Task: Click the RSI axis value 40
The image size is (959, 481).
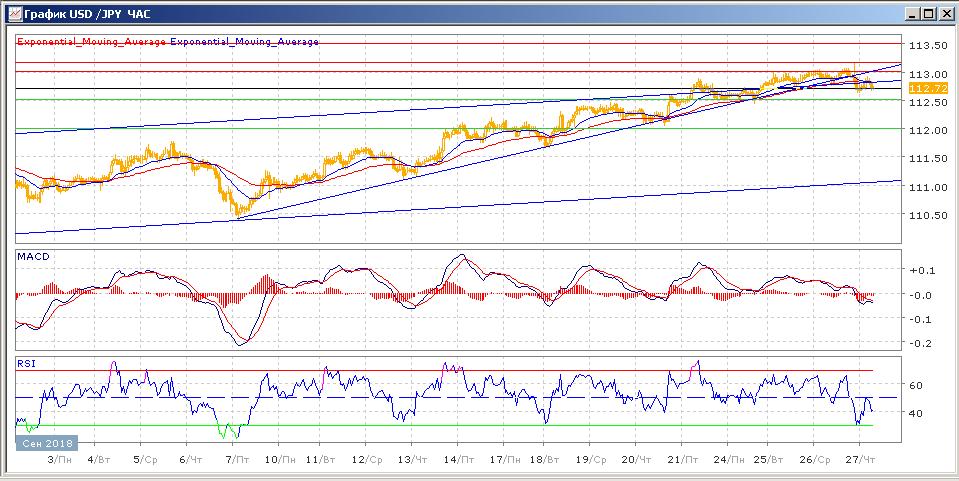Action: pyautogui.click(x=916, y=413)
